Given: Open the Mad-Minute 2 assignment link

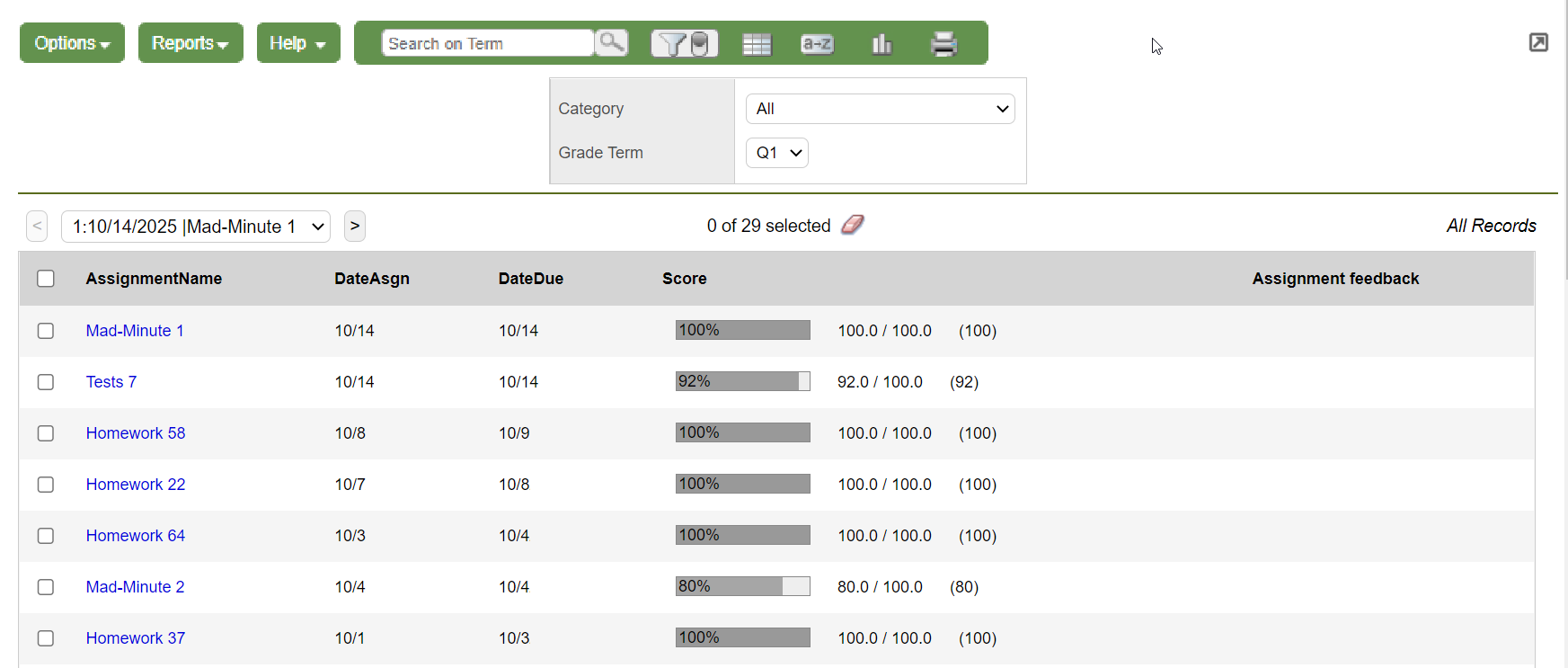Looking at the screenshot, I should tap(135, 587).
